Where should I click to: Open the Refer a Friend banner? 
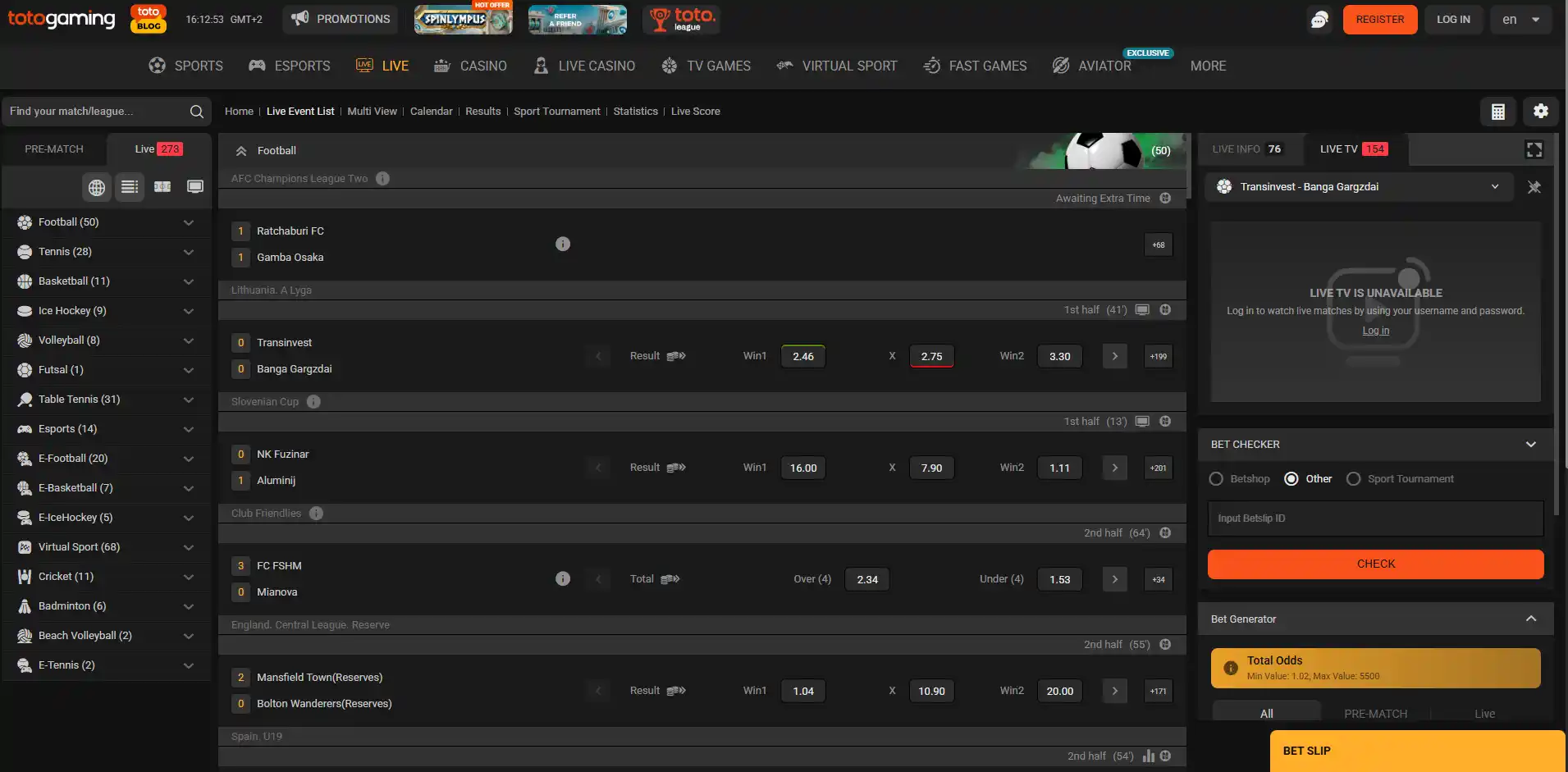pos(578,19)
